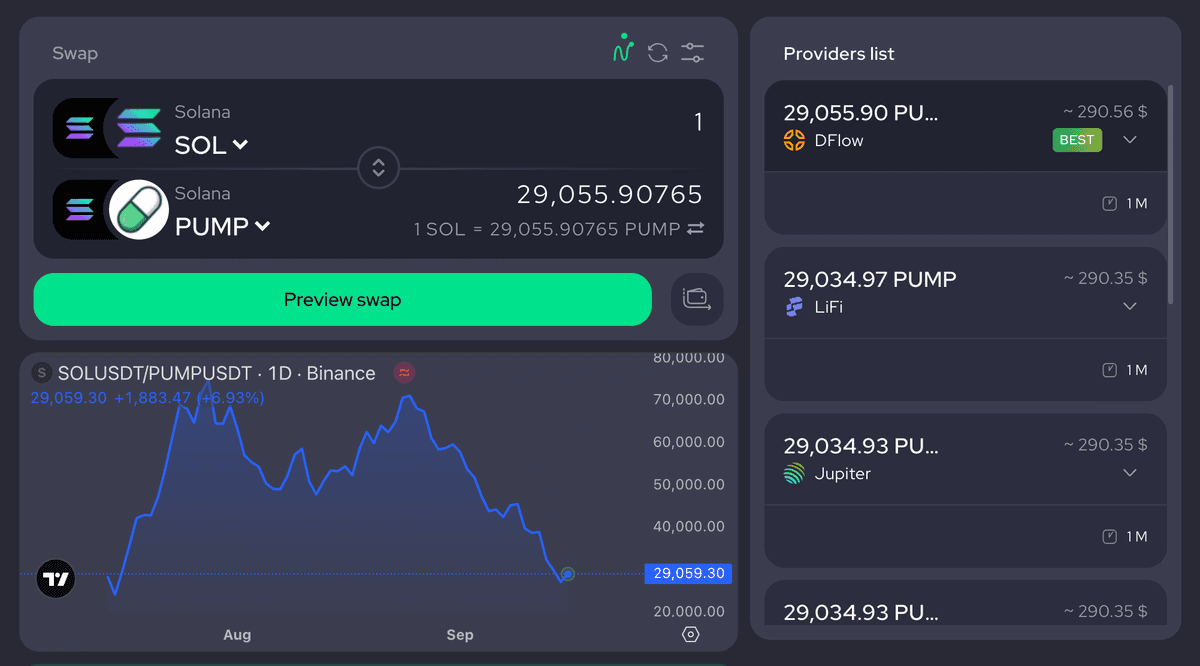The height and width of the screenshot is (666, 1200).
Task: Click the Swap panel title
Action: click(75, 53)
